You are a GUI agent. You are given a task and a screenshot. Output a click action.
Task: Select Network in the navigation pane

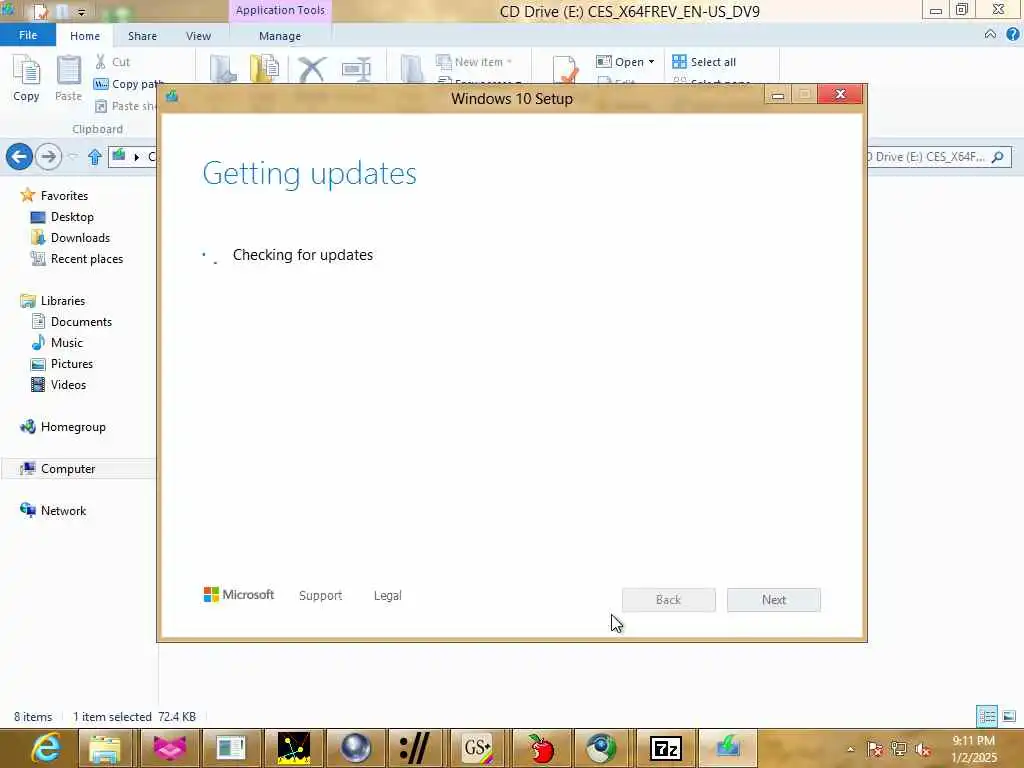point(53,511)
